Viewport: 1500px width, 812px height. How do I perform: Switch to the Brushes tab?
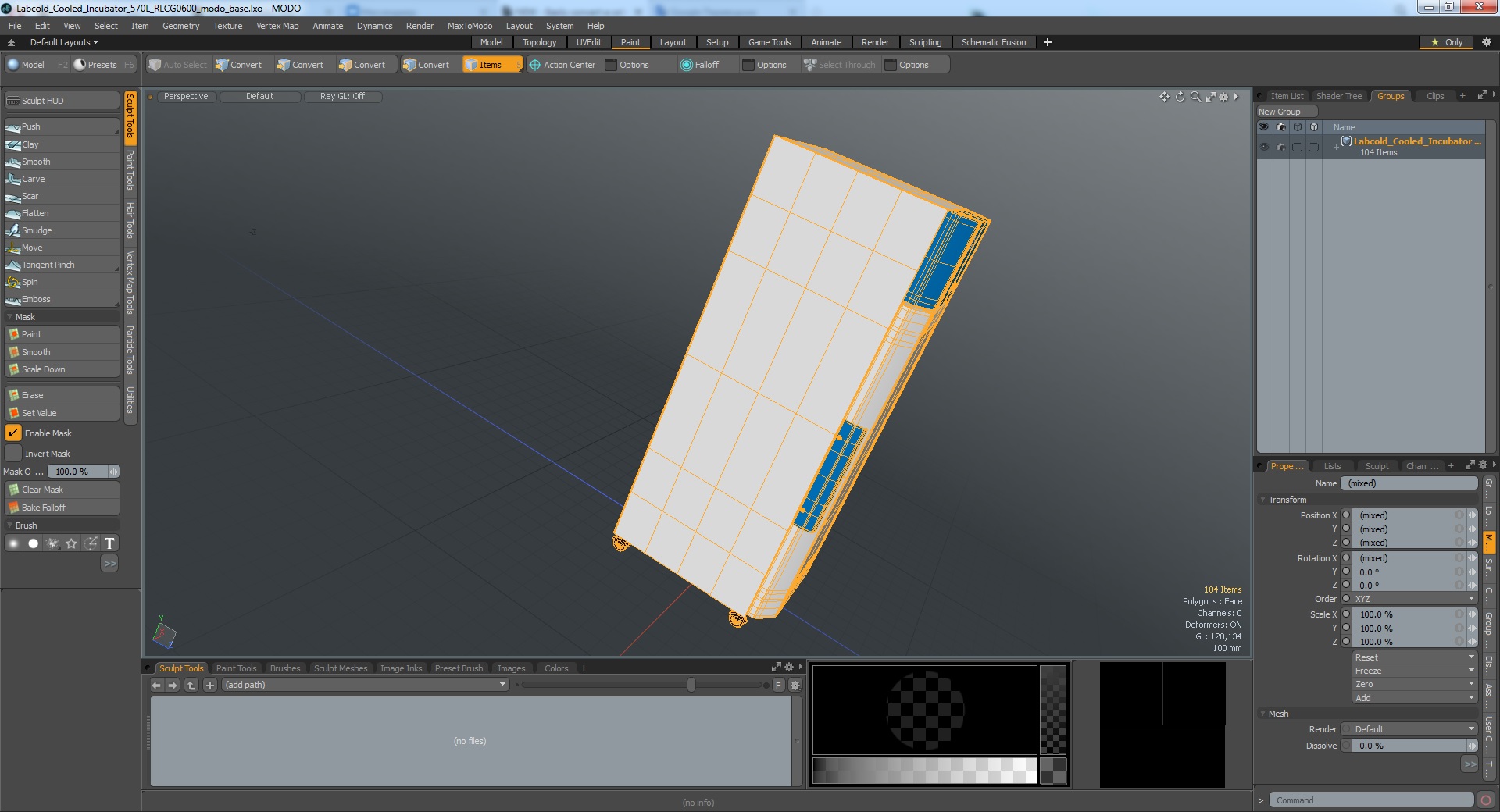284,668
